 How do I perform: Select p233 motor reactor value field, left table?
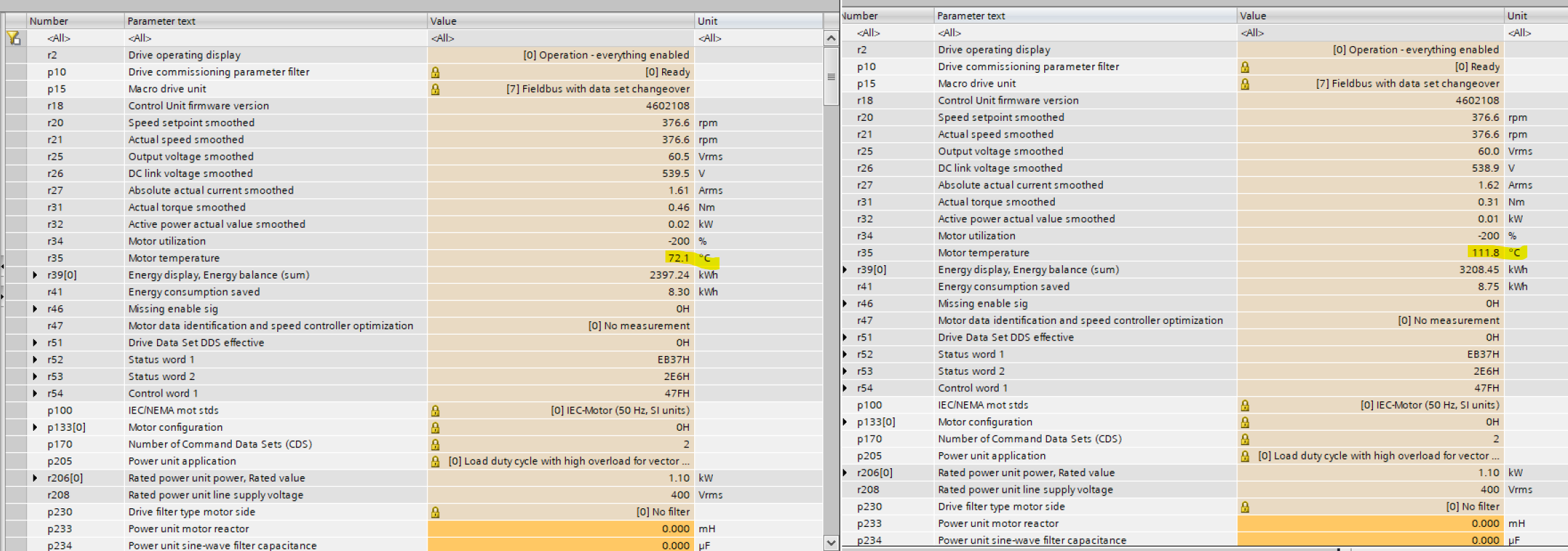click(560, 529)
